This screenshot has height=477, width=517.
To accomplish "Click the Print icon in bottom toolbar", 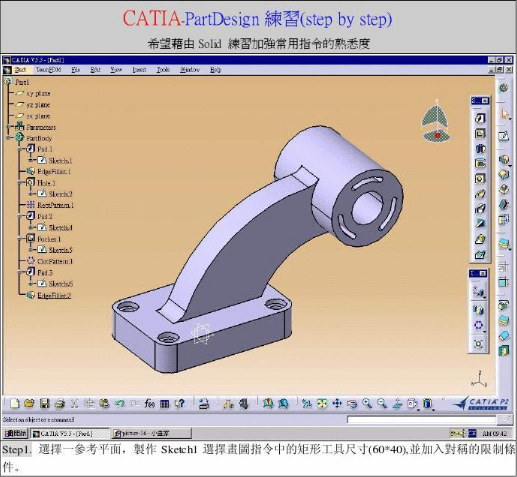I will (x=60, y=404).
